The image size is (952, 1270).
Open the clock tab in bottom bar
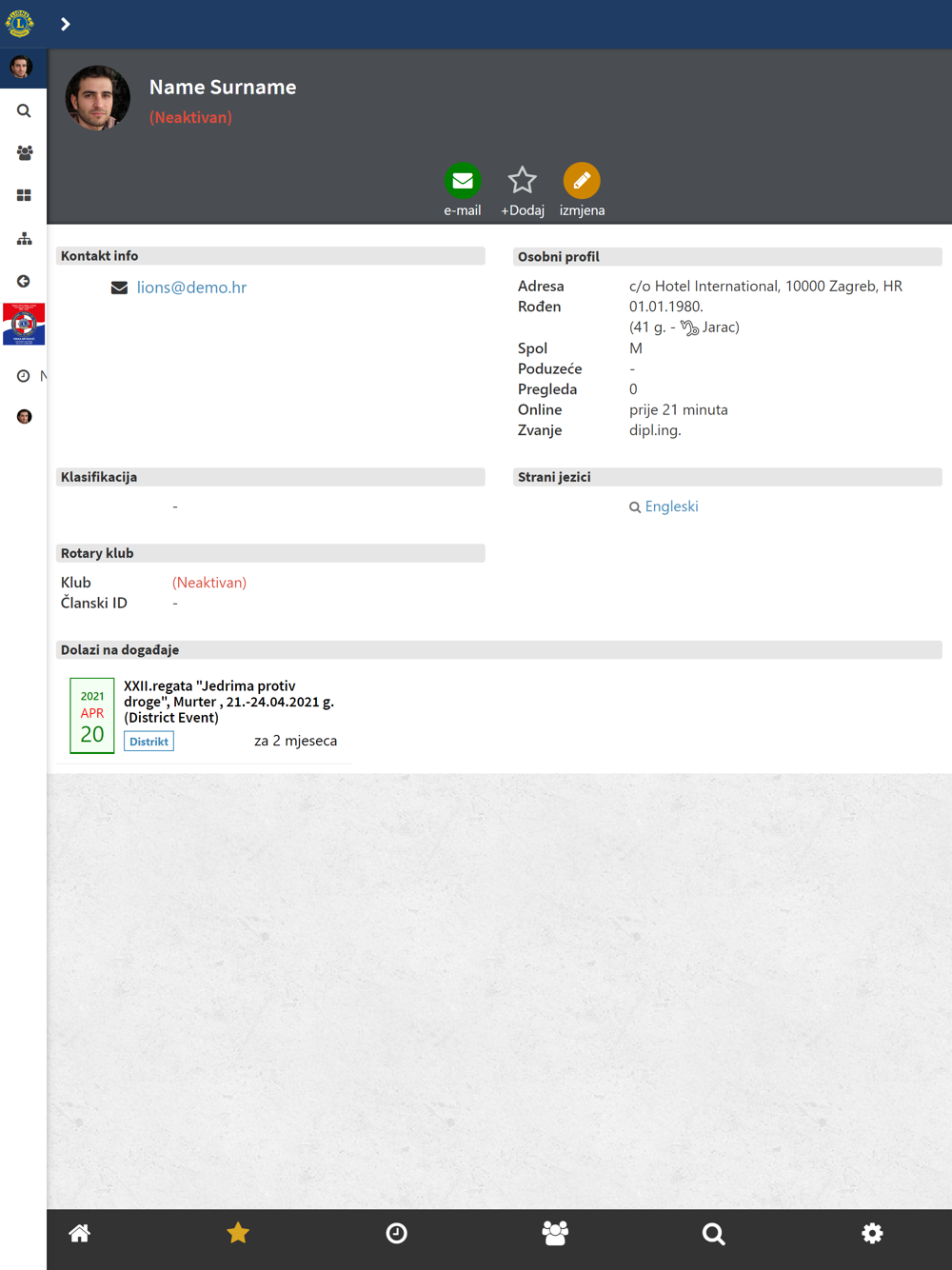(396, 1234)
